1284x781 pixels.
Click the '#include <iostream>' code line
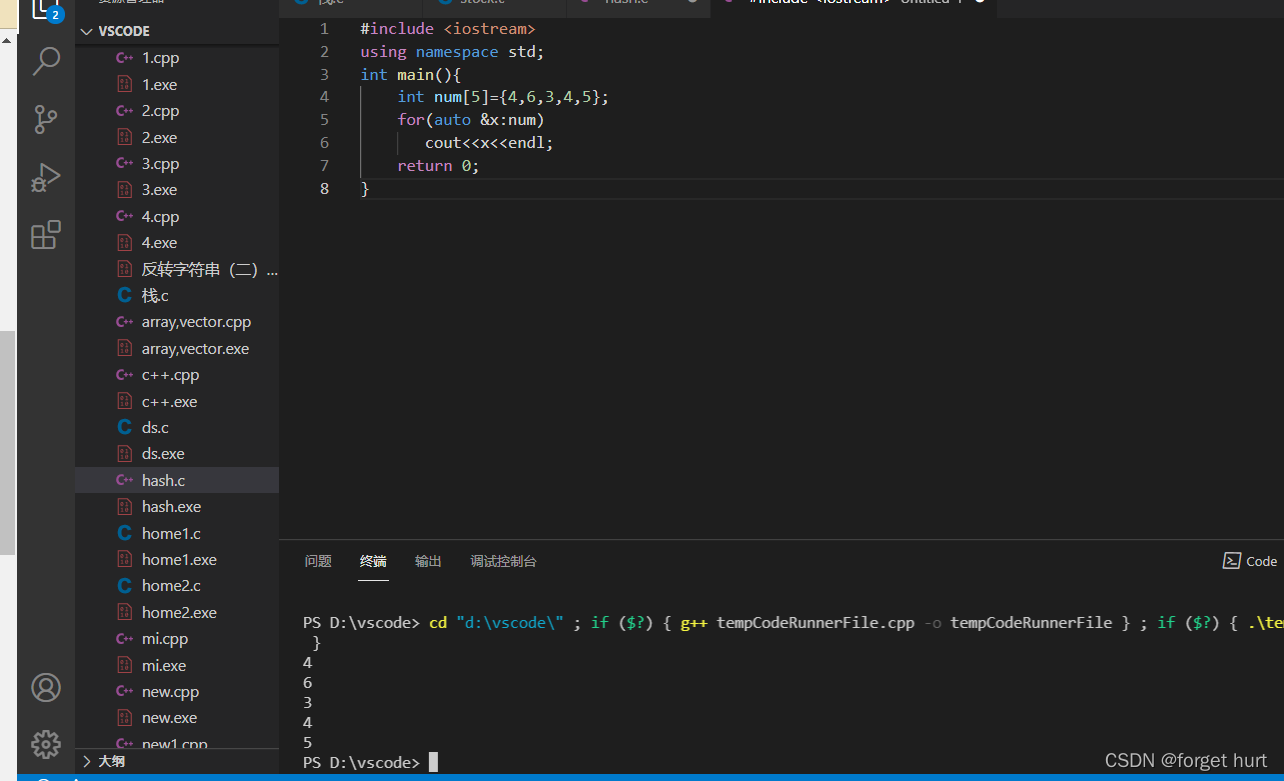point(447,29)
